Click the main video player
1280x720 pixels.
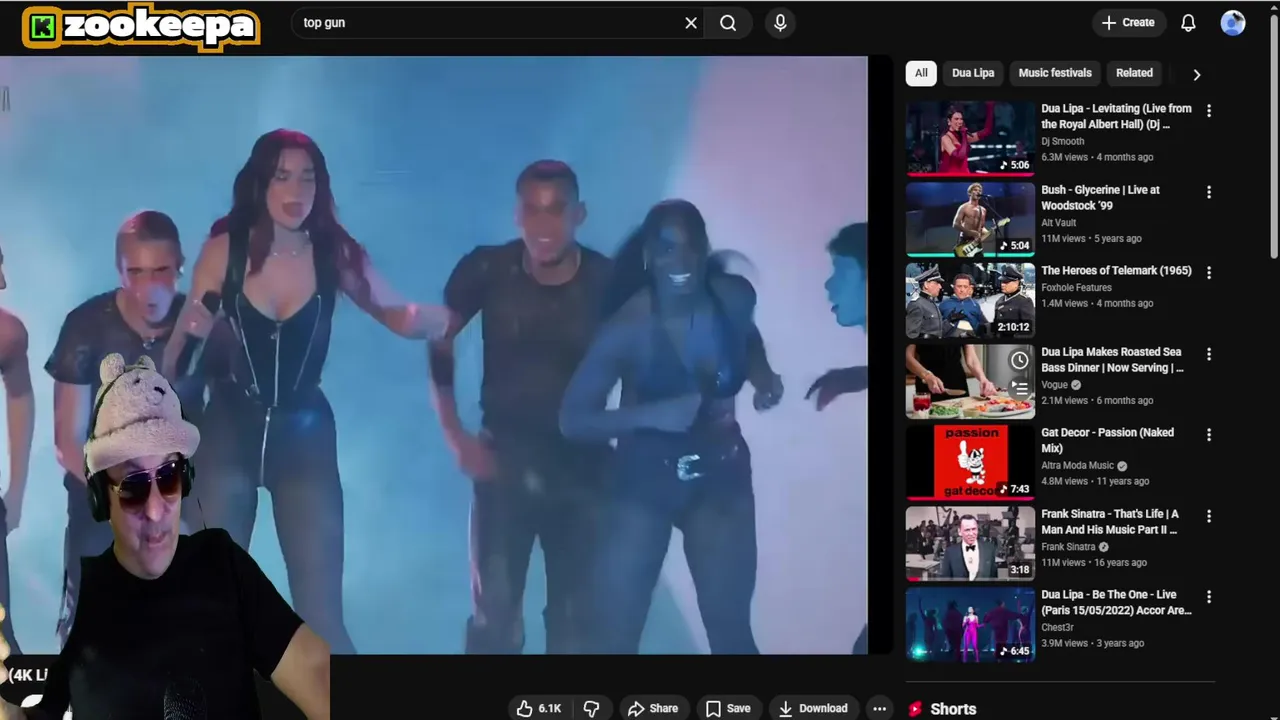click(434, 355)
